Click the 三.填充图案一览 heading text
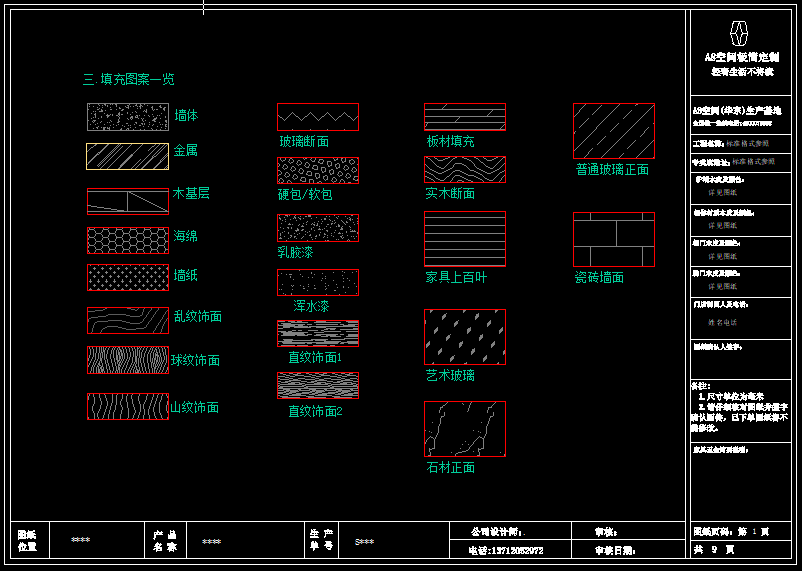Screen dimensions: 802x571 coord(129,79)
